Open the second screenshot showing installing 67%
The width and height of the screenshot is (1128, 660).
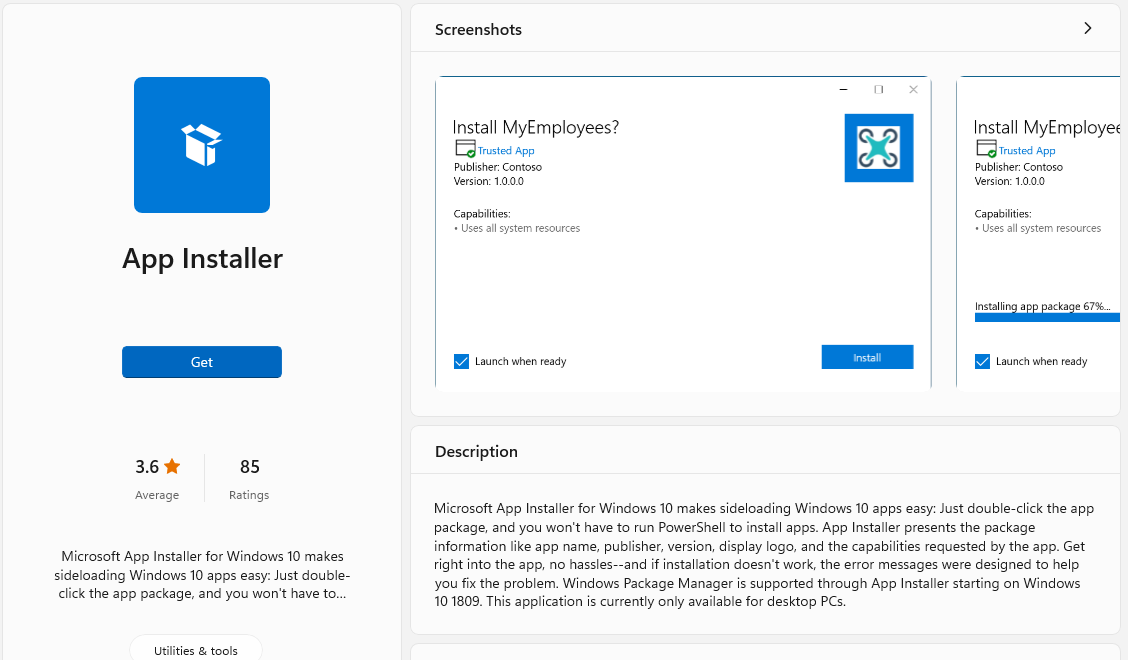point(1038,232)
